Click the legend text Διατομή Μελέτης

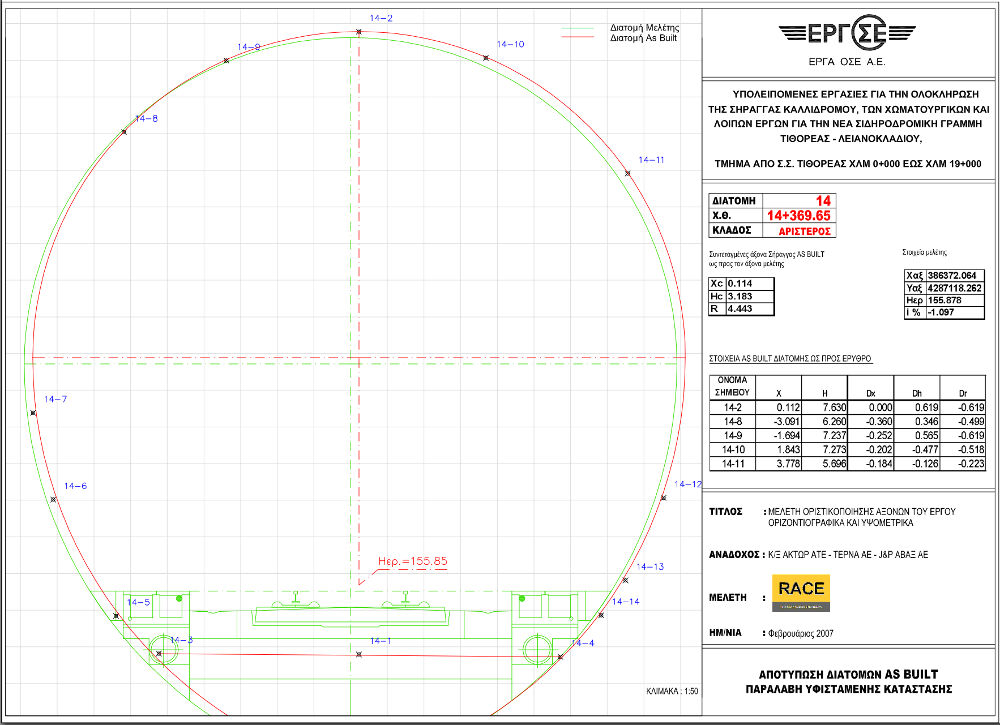644,28
